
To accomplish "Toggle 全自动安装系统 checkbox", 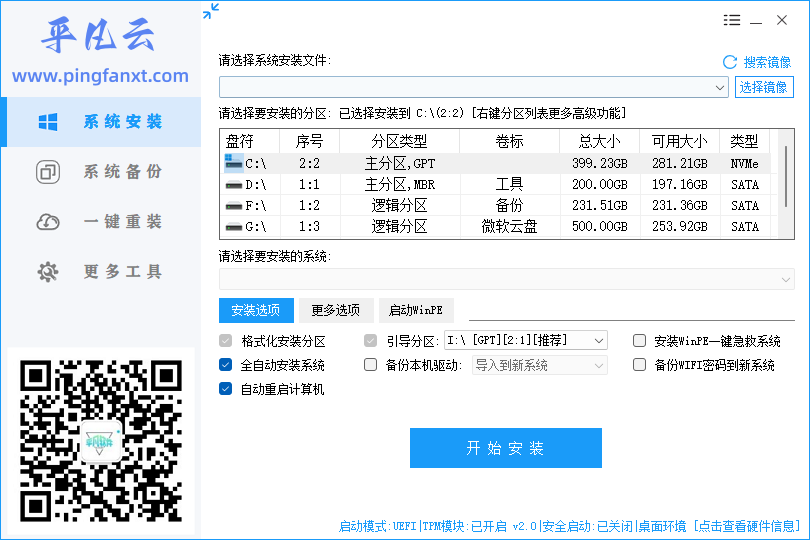I will (x=225, y=365).
